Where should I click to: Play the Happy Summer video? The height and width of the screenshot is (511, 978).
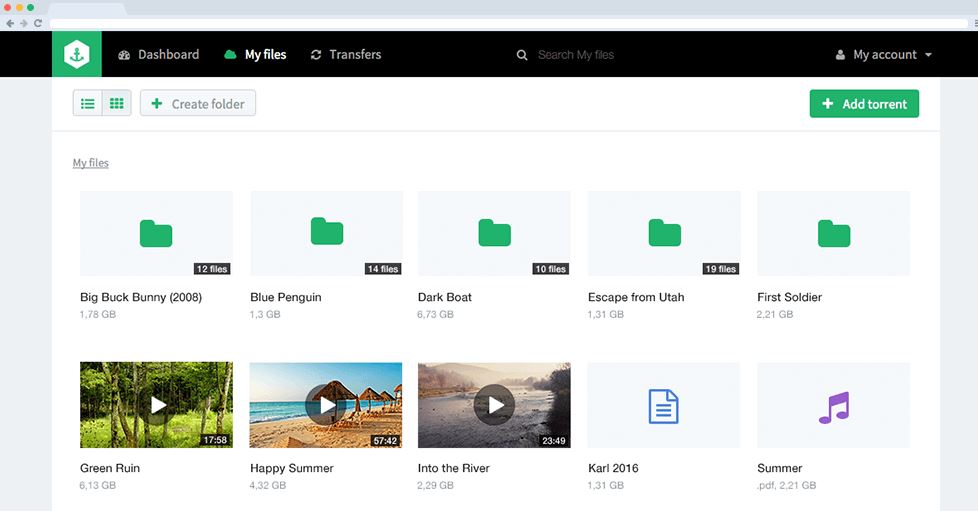[326, 405]
